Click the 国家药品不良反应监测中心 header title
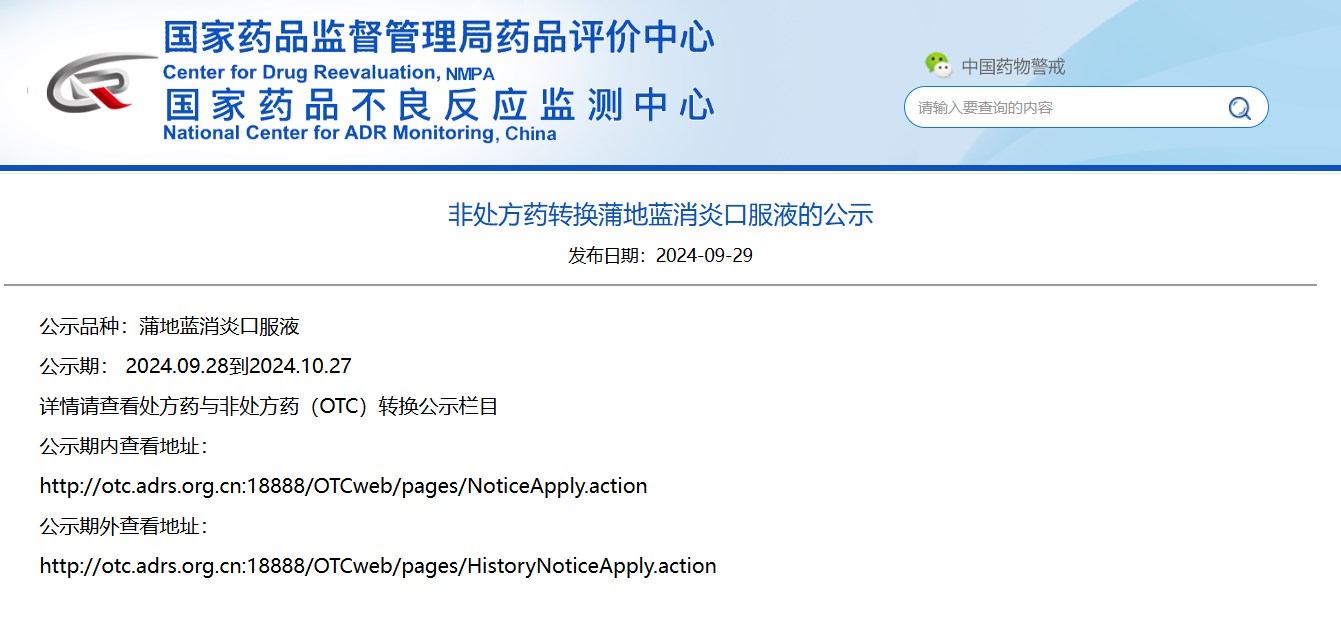Screen dimensions: 1341x631 point(438,104)
